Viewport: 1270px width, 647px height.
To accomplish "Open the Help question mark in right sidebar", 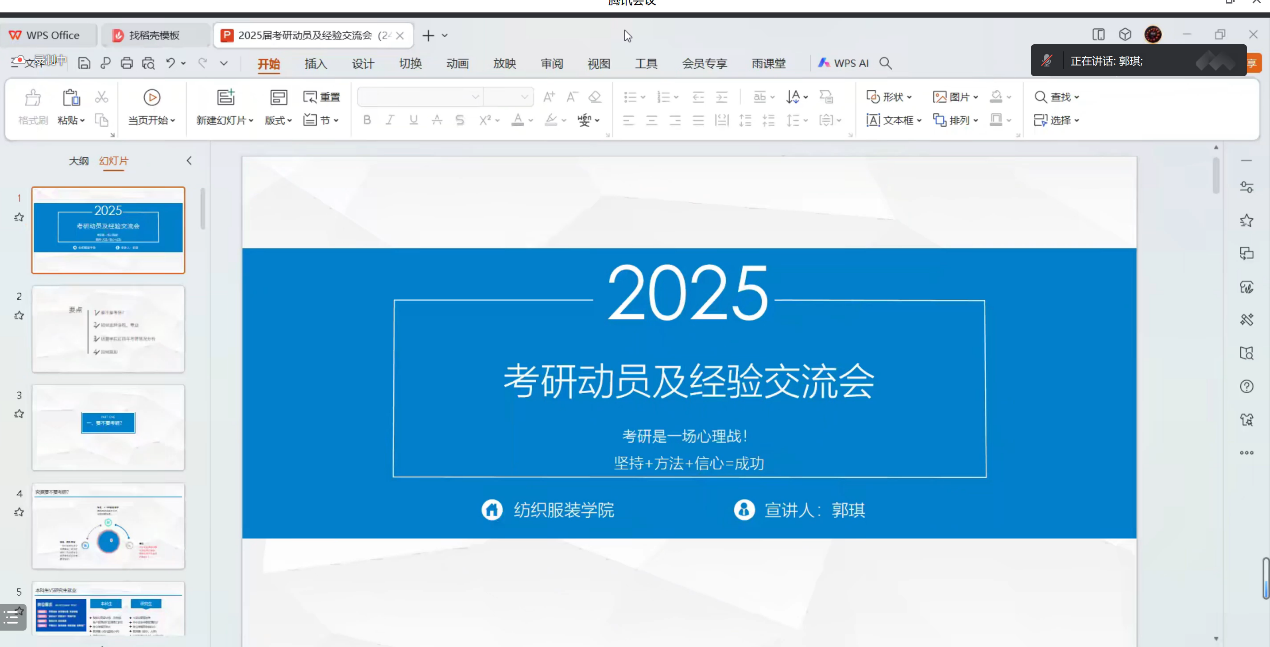I will click(1246, 386).
